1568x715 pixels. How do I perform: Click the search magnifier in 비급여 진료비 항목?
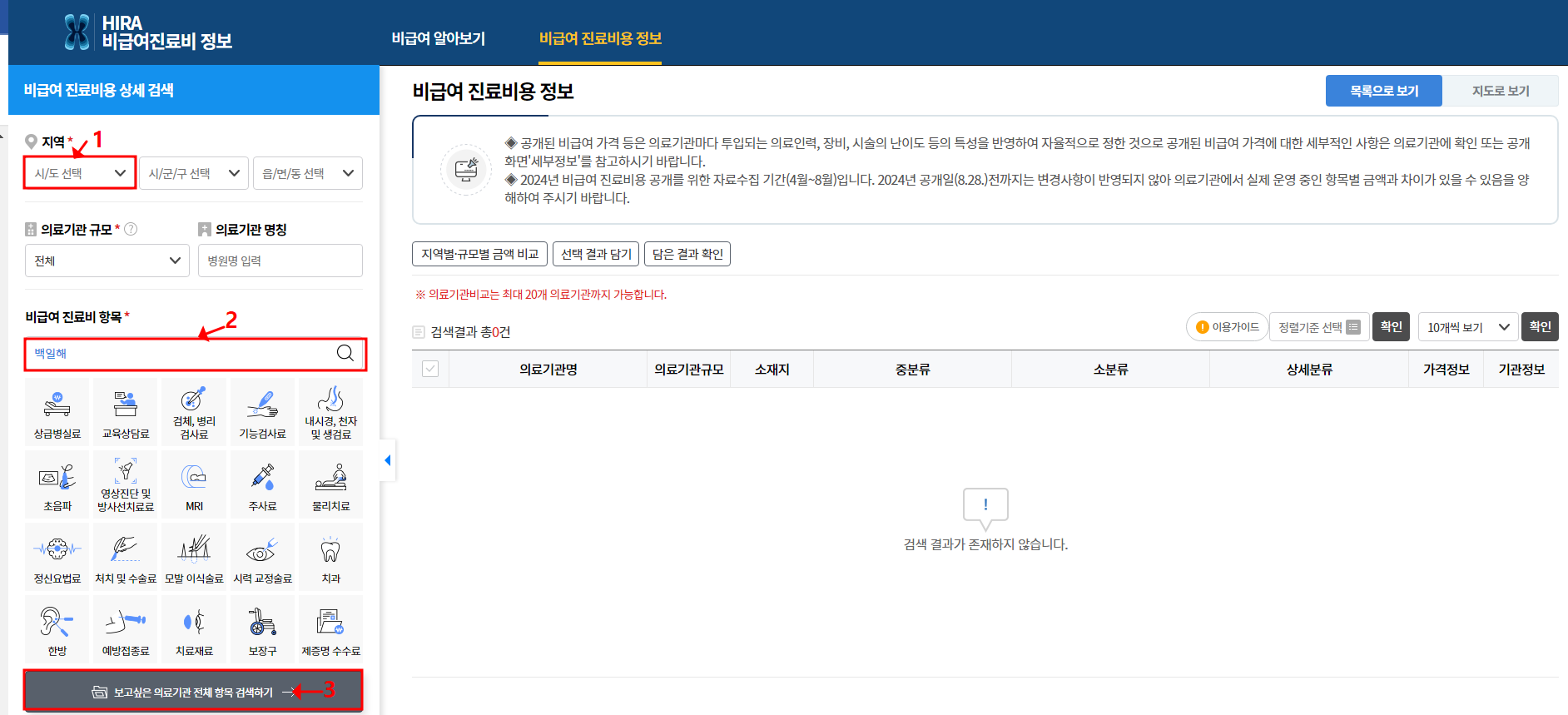345,353
